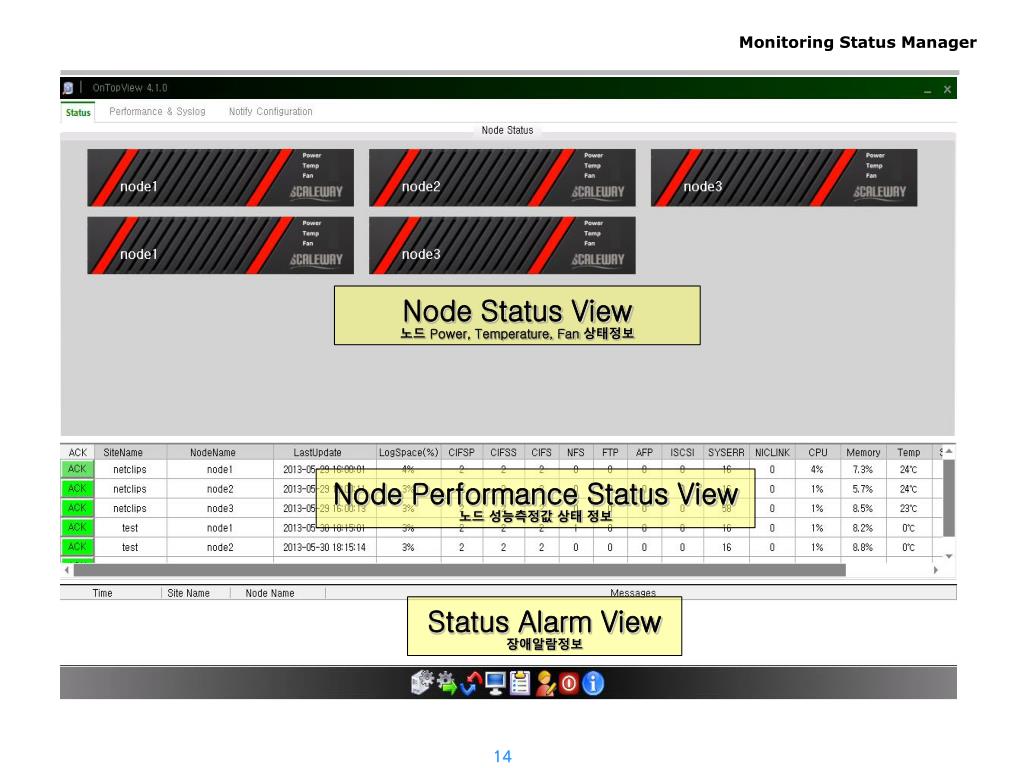This screenshot has width=1024, height=768.
Task: Click the red power icon
Action: pyautogui.click(x=569, y=684)
